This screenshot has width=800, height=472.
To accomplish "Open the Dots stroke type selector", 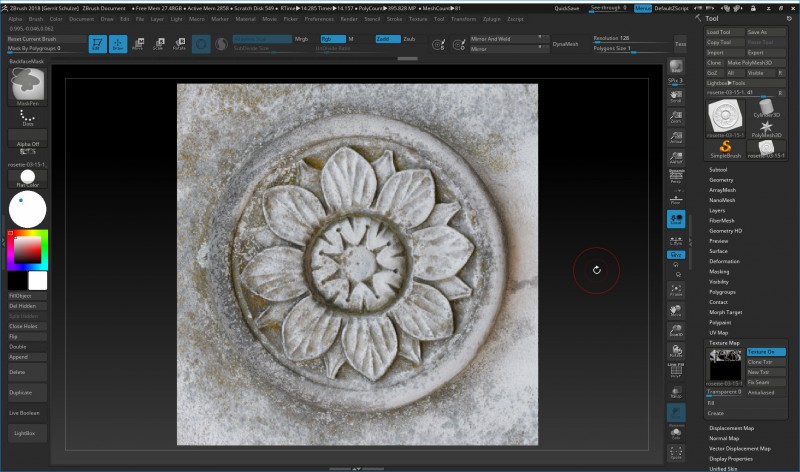I will click(x=28, y=118).
